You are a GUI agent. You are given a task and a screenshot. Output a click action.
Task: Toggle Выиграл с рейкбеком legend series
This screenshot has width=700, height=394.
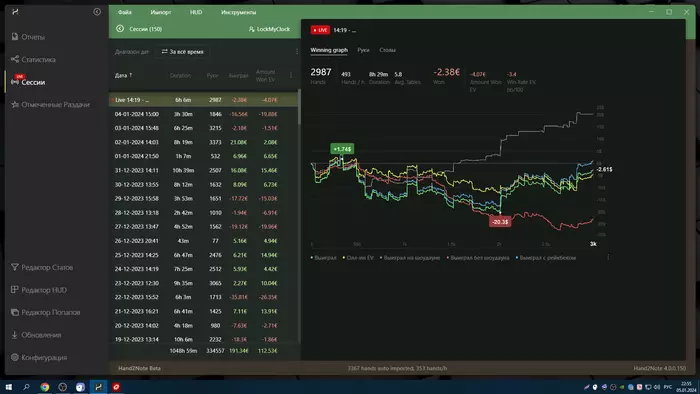tap(546, 257)
